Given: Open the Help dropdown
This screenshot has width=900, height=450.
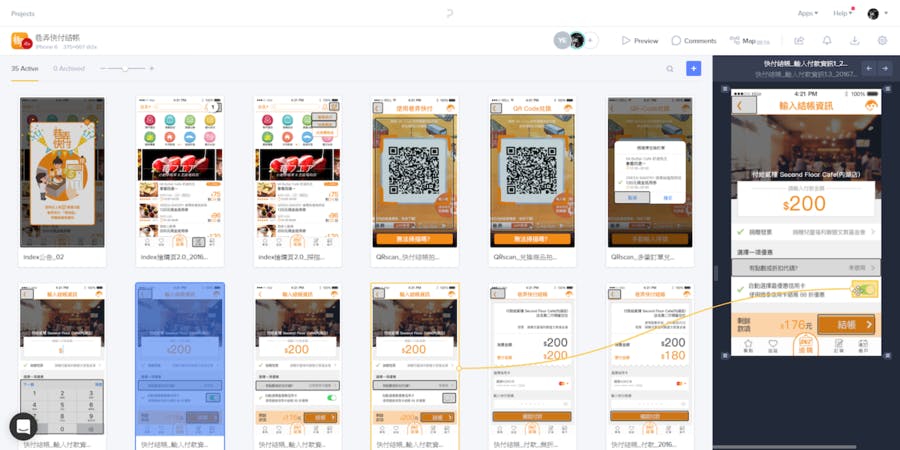Looking at the screenshot, I should tap(843, 13).
